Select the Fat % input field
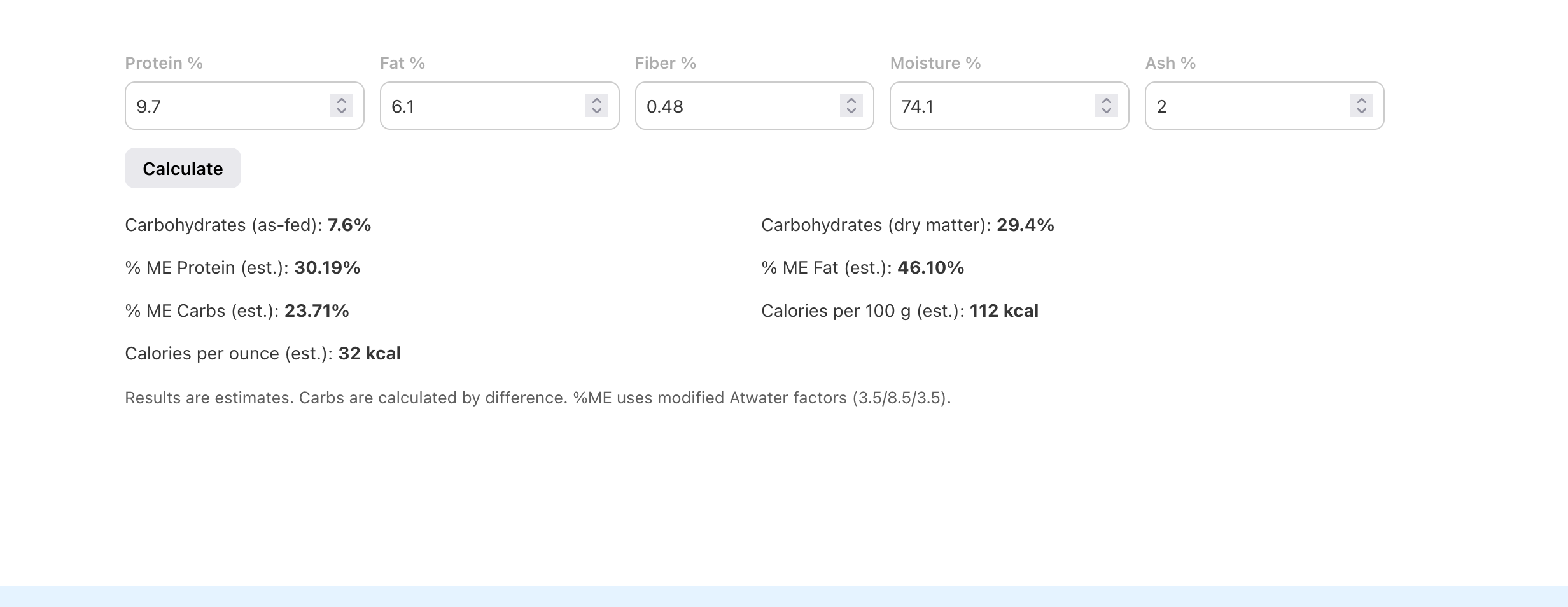 point(477,106)
